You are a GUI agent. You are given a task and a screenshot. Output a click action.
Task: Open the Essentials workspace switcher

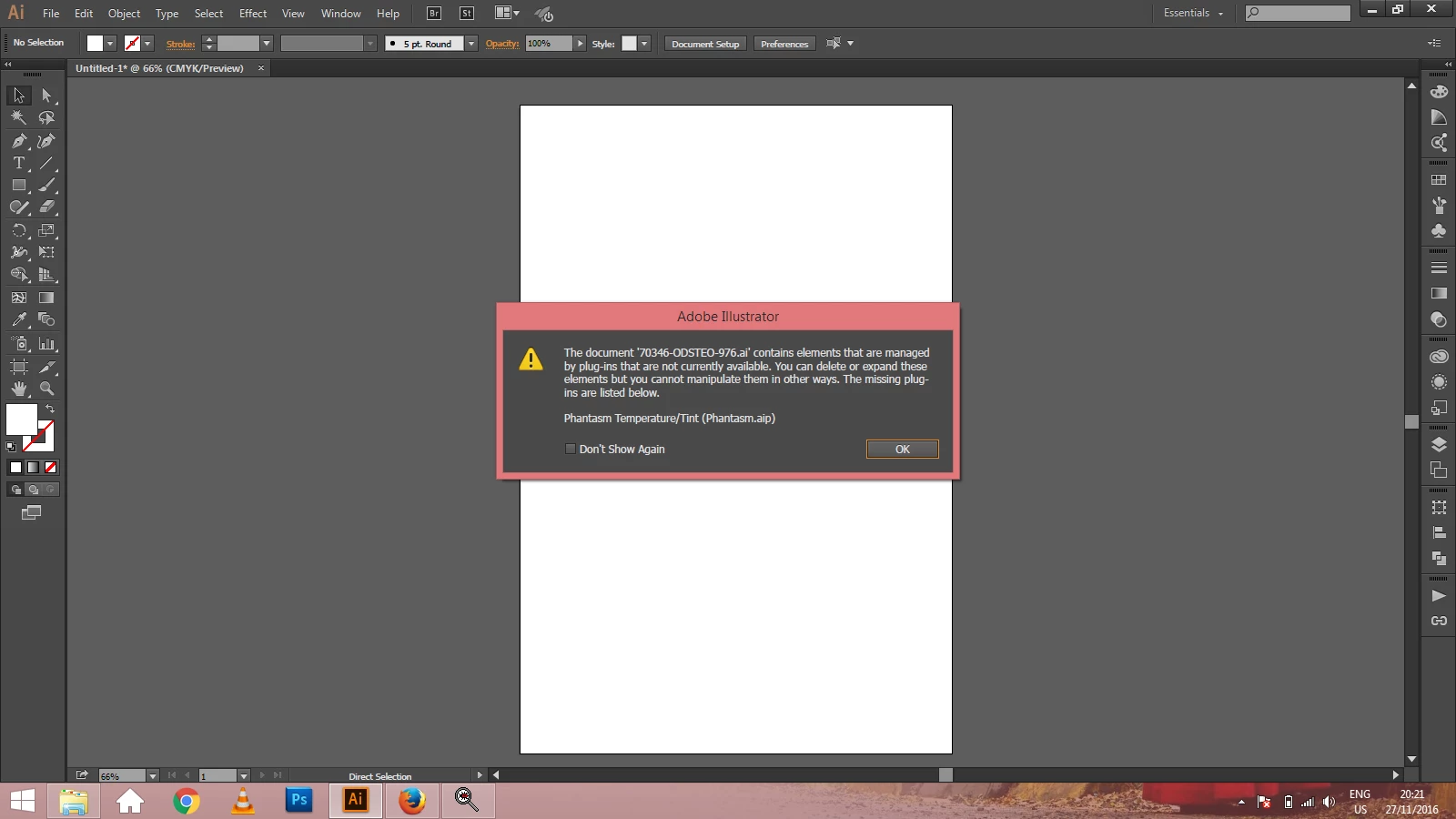[1193, 13]
